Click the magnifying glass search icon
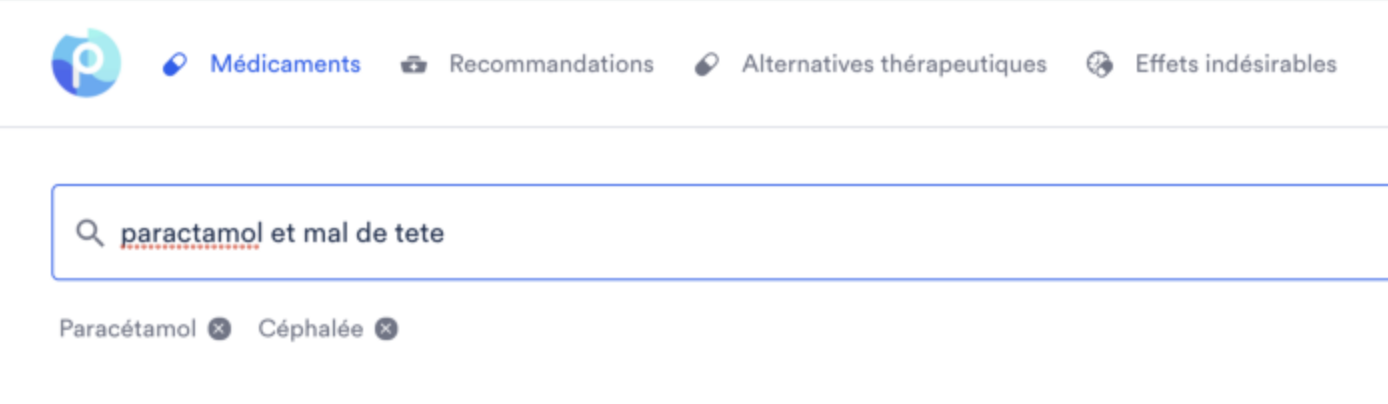The height and width of the screenshot is (404, 1388). click(x=90, y=234)
